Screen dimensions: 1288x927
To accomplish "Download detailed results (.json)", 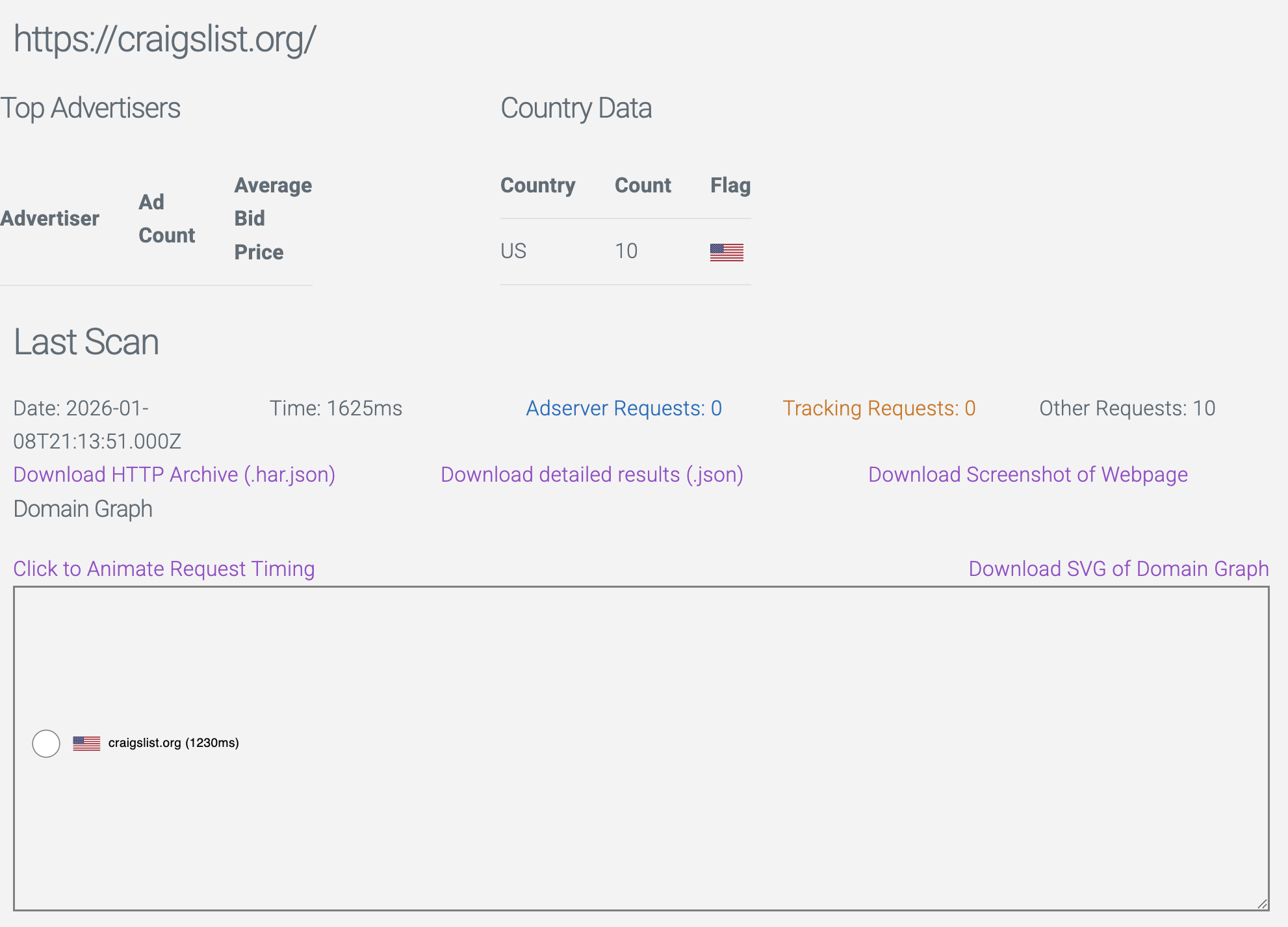I will point(591,475).
